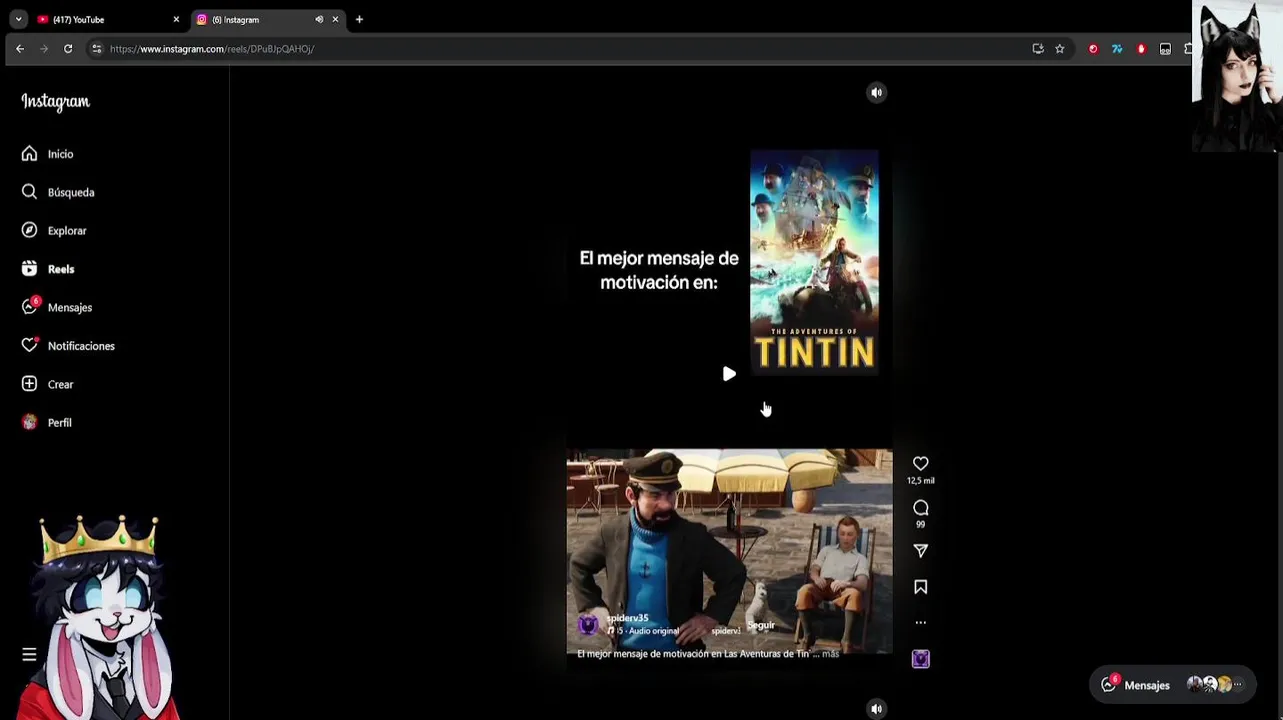Open the tab search dropdown arrow
This screenshot has width=1283, height=720.
tap(18, 19)
